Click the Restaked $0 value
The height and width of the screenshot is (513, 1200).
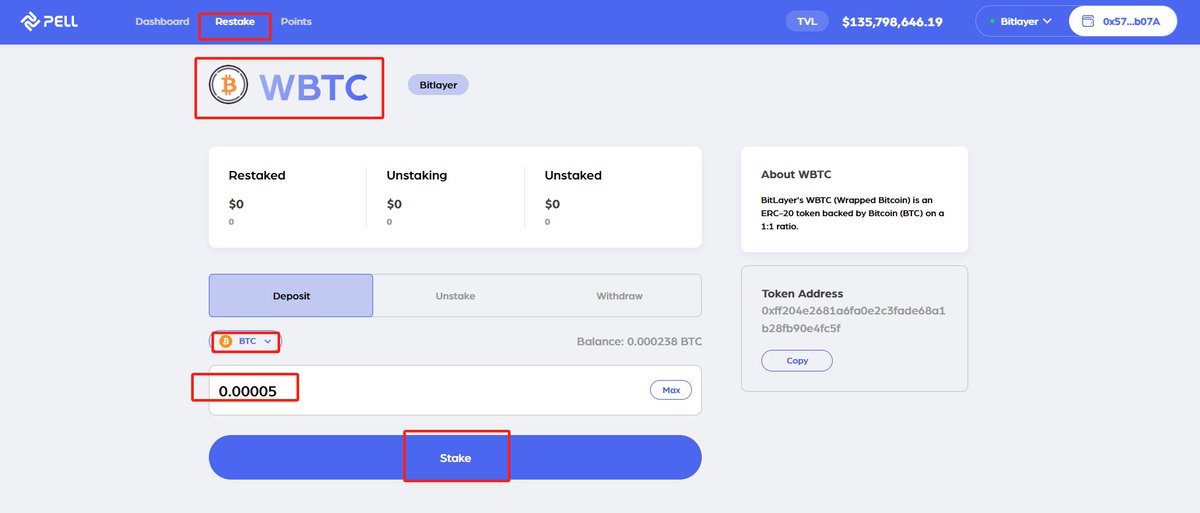(x=236, y=204)
